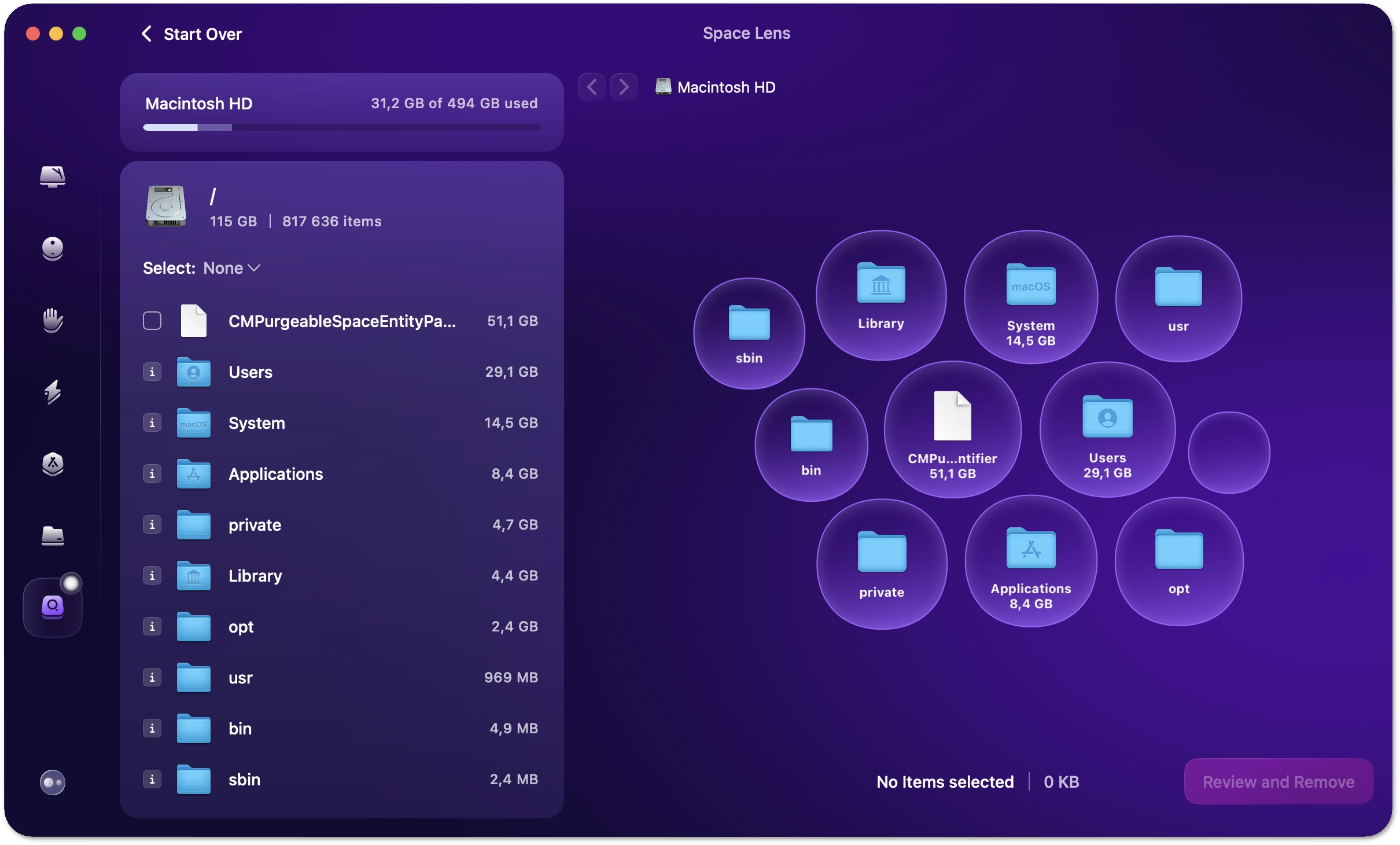This screenshot has width=1400, height=845.
Task: Click the CMPu...ntifier 51,1 GB bubble
Action: pyautogui.click(x=953, y=429)
